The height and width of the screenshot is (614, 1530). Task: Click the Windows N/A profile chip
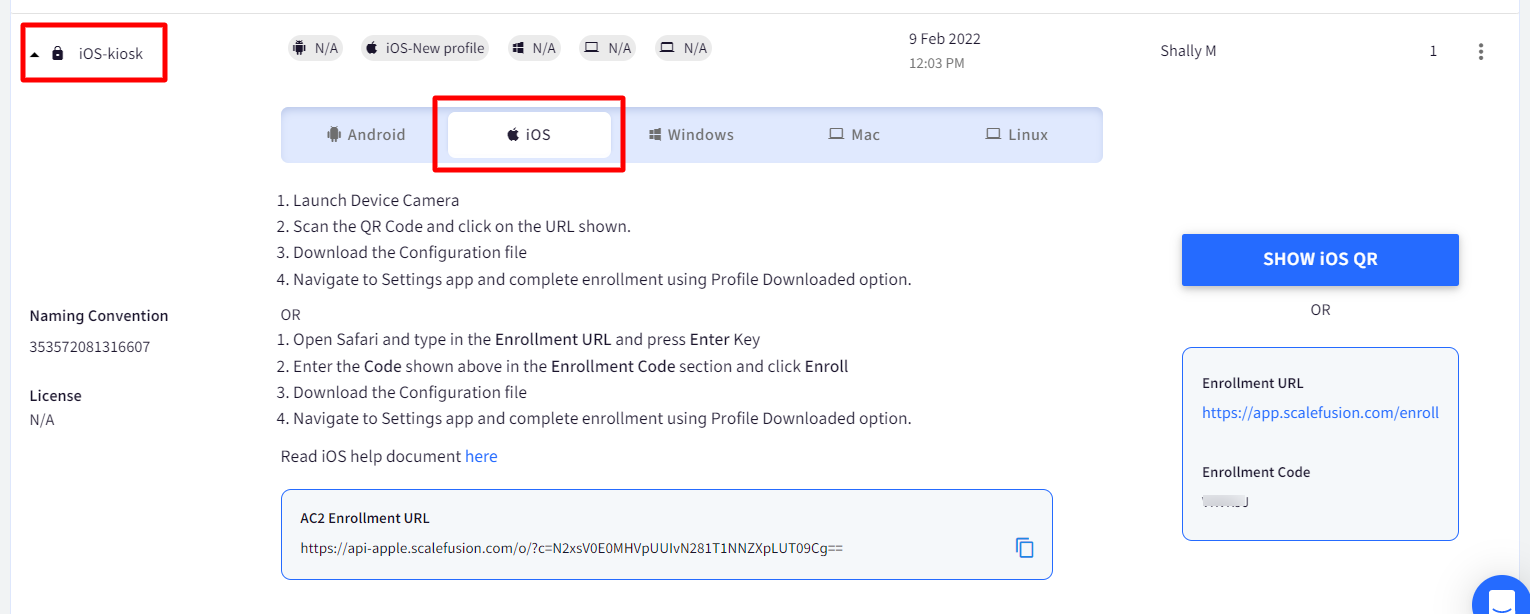pyautogui.click(x=533, y=48)
